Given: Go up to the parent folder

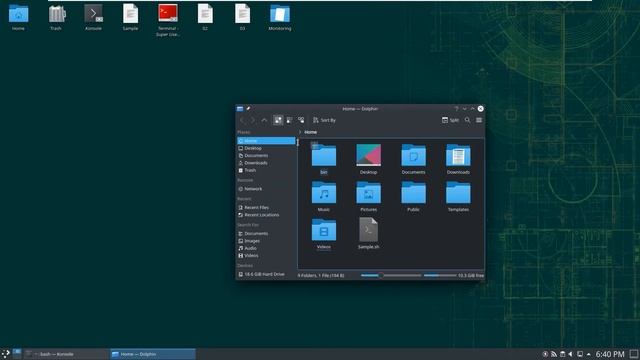Looking at the screenshot, I should 264,120.
